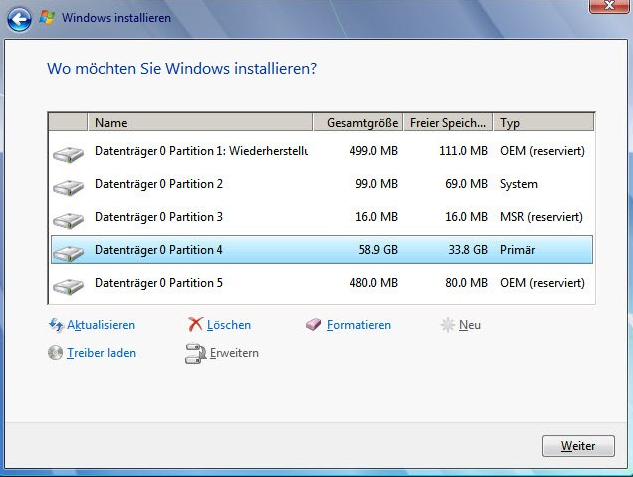
Task: Click the 499.0 MB total size cell
Action: [x=373, y=151]
